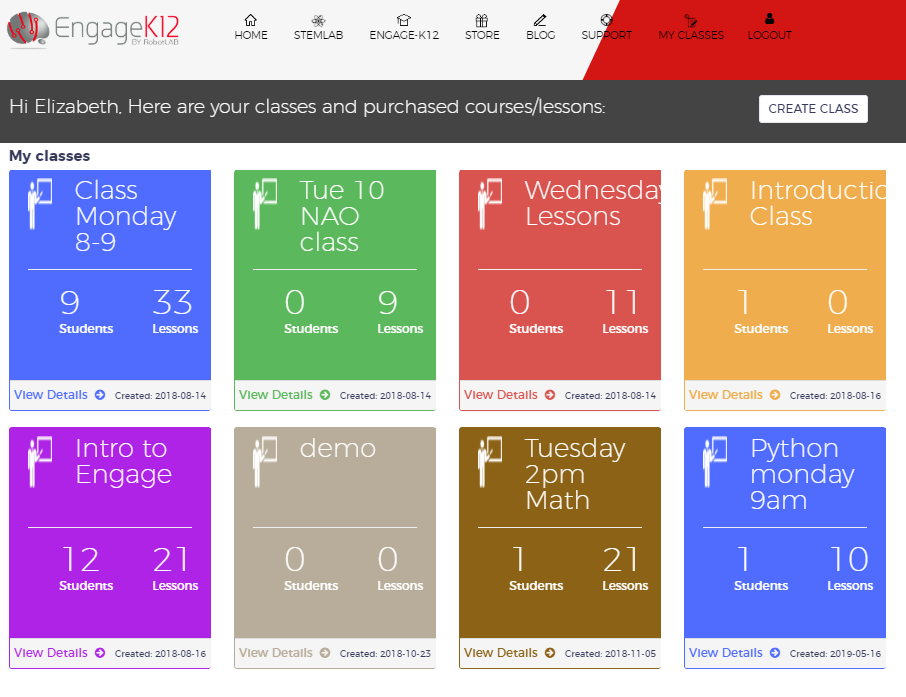Click the teacher icon on Class Monday 8-9
Screen dimensions: 906x697
click(x=40, y=204)
